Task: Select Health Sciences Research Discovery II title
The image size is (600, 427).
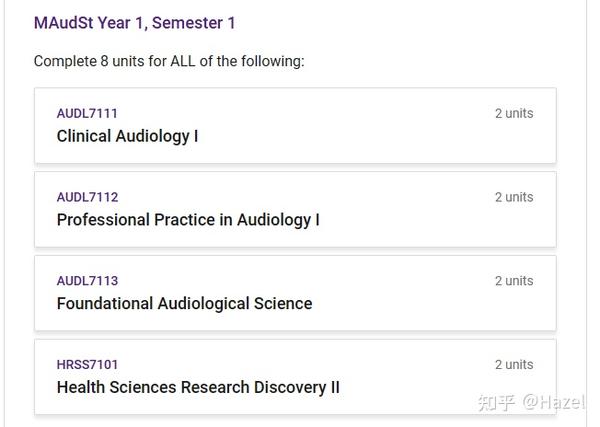Action: click(x=198, y=387)
